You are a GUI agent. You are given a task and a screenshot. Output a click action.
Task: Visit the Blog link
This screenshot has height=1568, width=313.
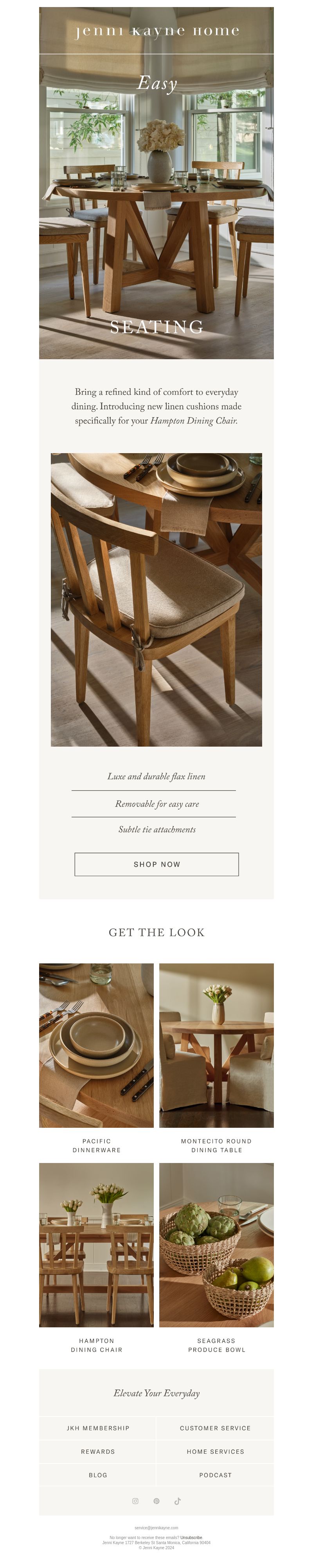98,1475
